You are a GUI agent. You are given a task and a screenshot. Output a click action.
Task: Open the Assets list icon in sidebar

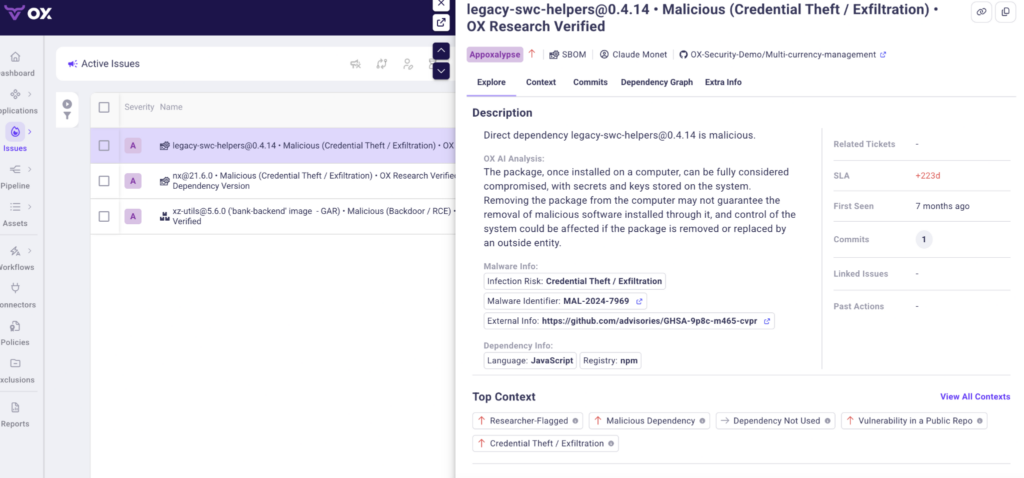point(15,207)
